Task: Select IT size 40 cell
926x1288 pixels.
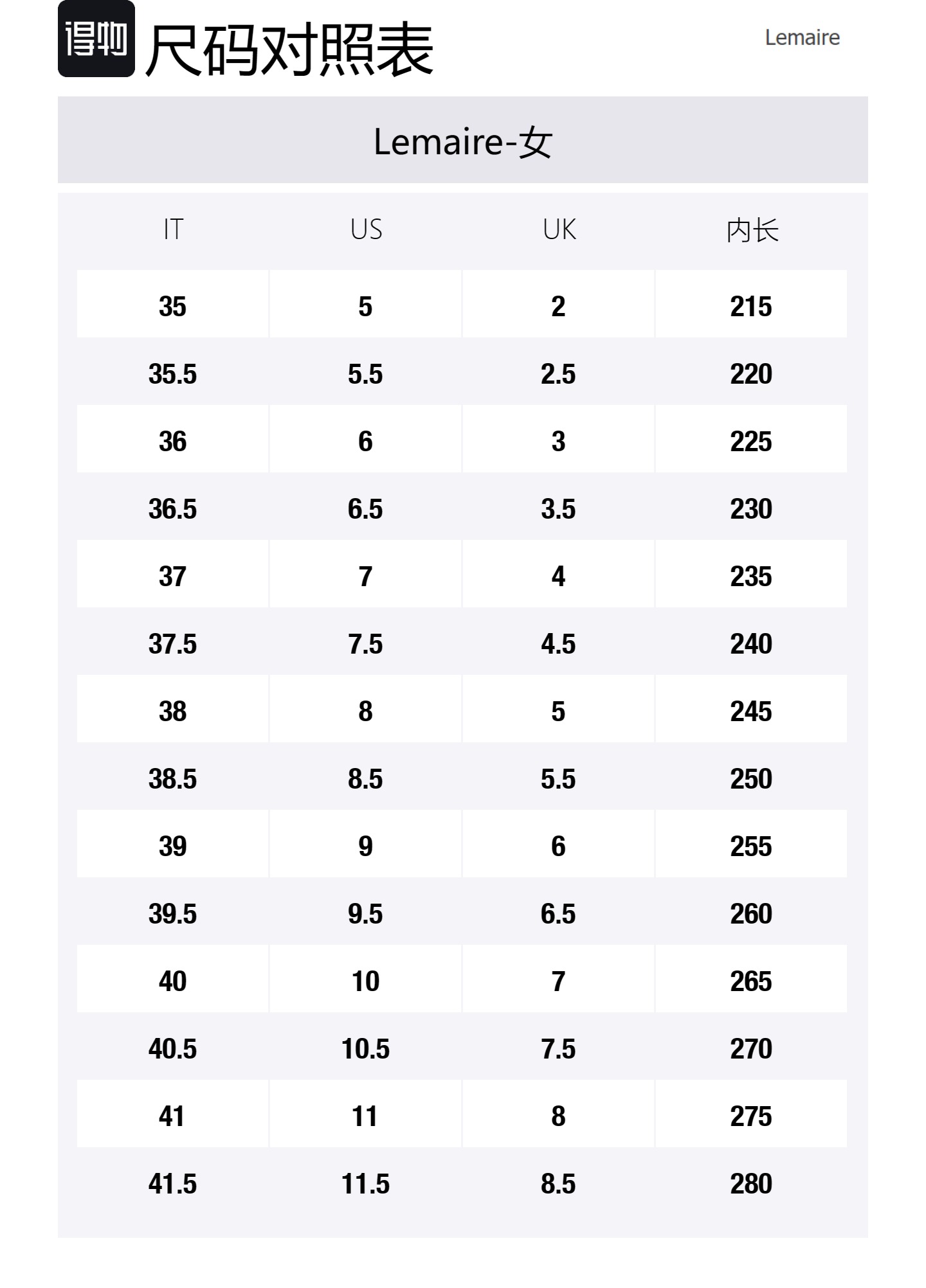Action: (x=173, y=981)
